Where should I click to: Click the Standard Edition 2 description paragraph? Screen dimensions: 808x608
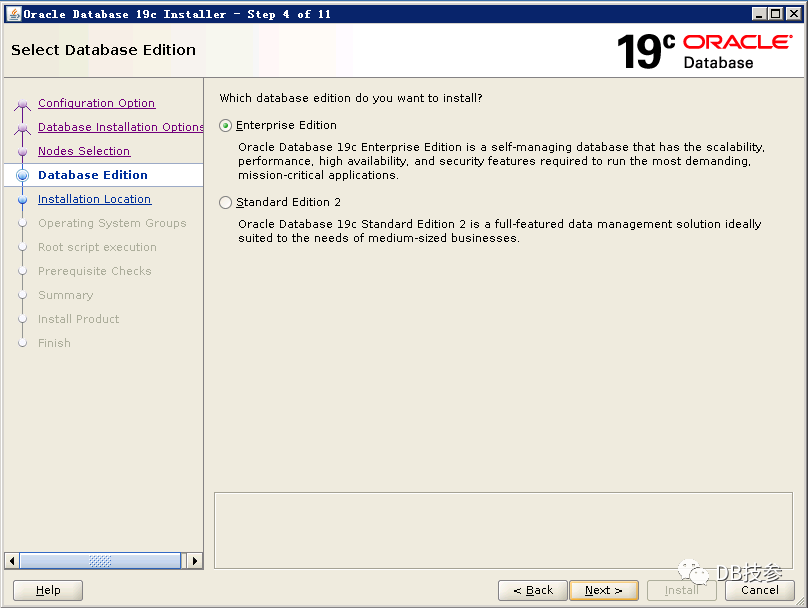[x=499, y=231]
